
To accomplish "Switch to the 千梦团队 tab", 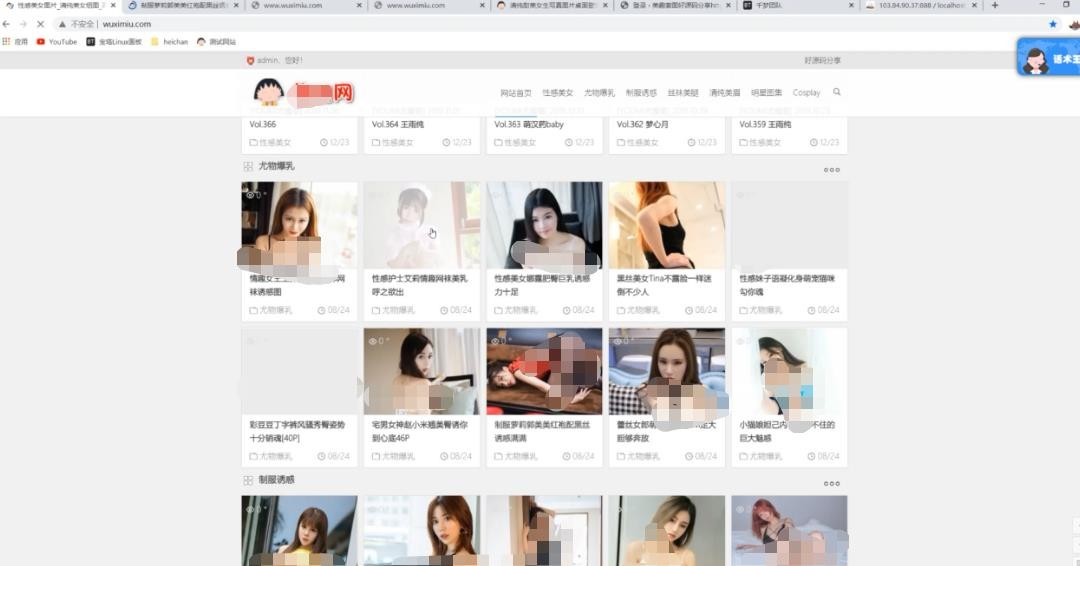I will (798, 6).
